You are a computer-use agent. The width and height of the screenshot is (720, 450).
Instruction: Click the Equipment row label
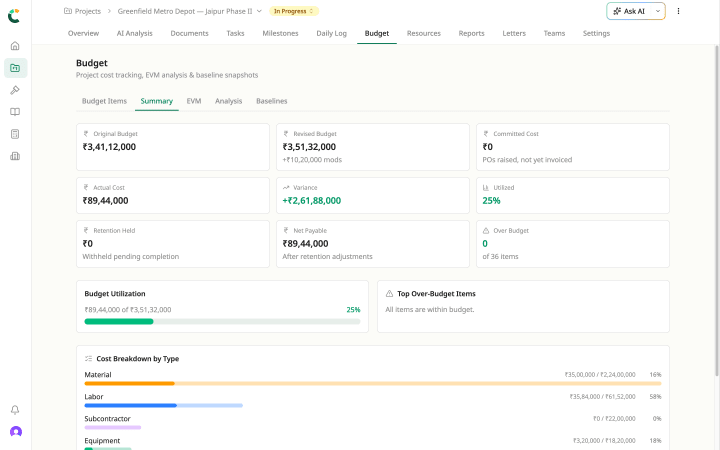(102, 441)
